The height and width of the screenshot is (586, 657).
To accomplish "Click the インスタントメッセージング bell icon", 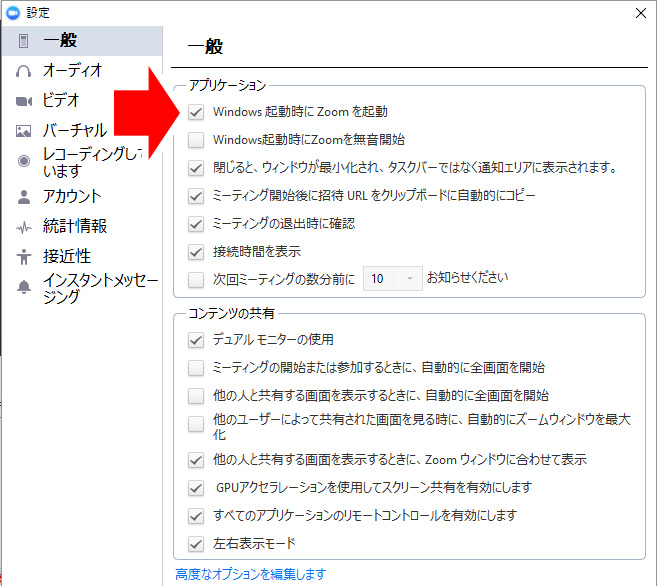I will coord(24,287).
